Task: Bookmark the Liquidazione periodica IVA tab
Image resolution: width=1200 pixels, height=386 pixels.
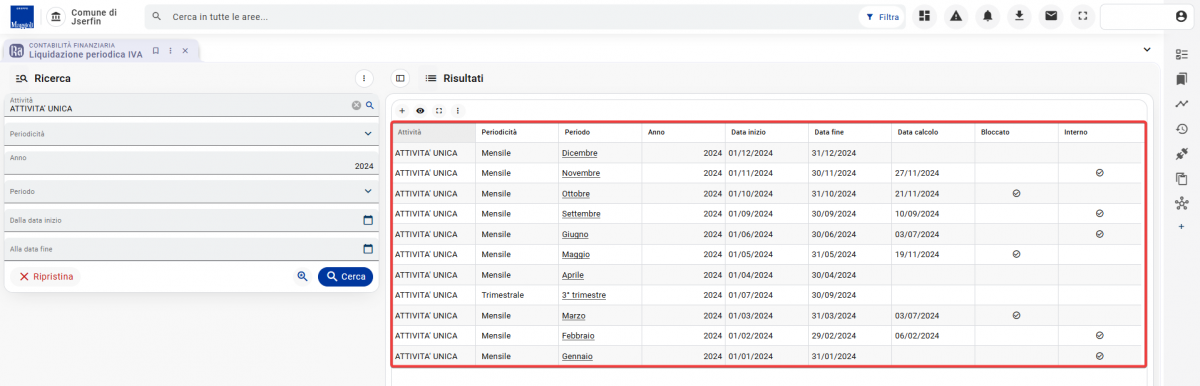Action: coord(155,50)
